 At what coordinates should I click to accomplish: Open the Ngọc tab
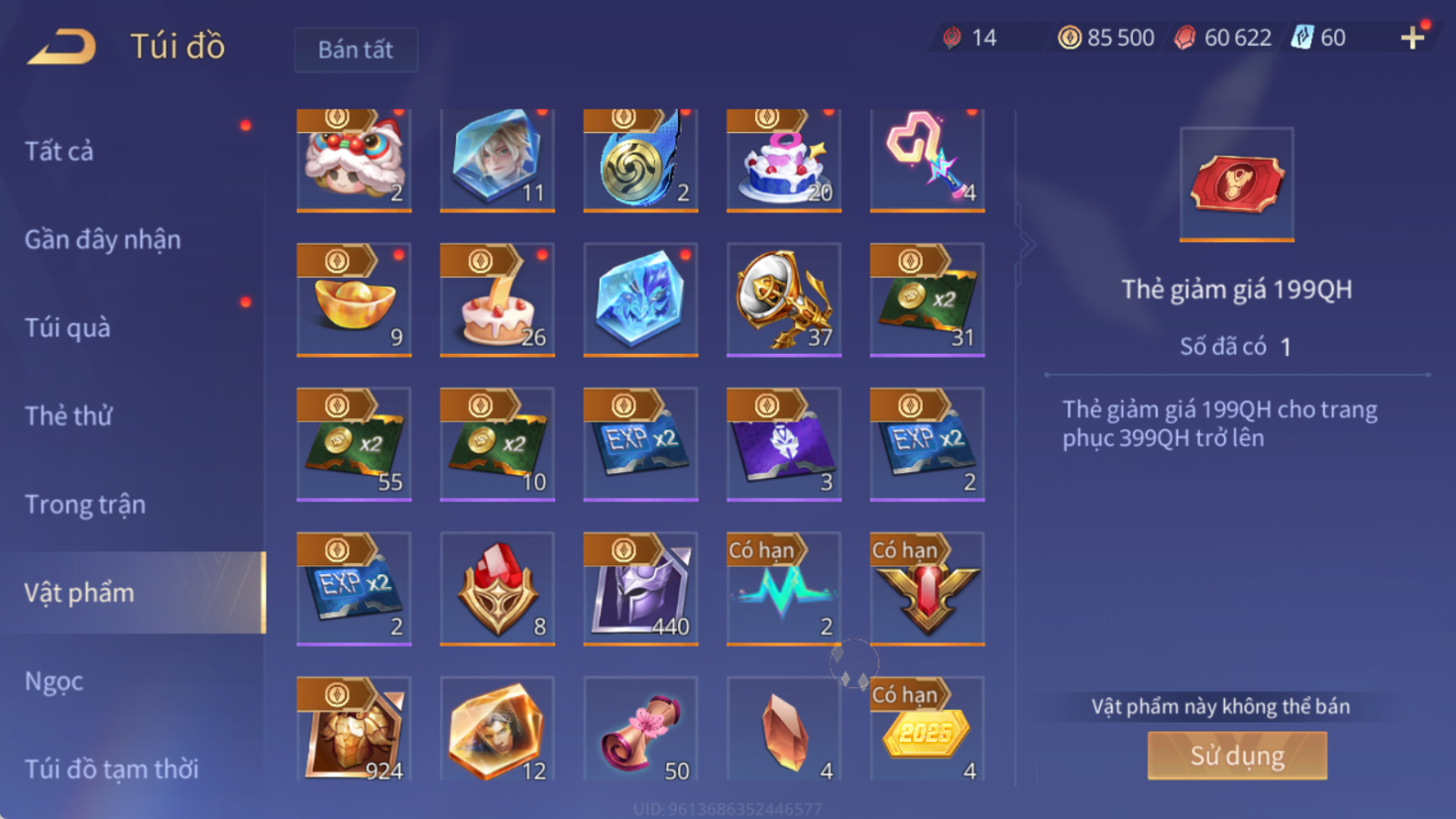54,681
